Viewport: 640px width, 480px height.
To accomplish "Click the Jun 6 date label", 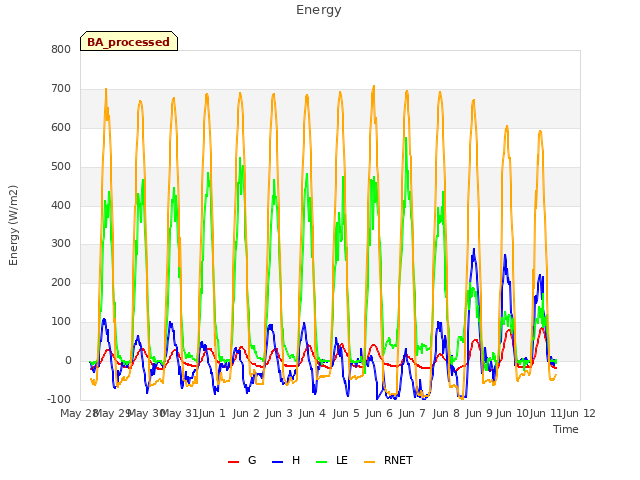I will [379, 413].
